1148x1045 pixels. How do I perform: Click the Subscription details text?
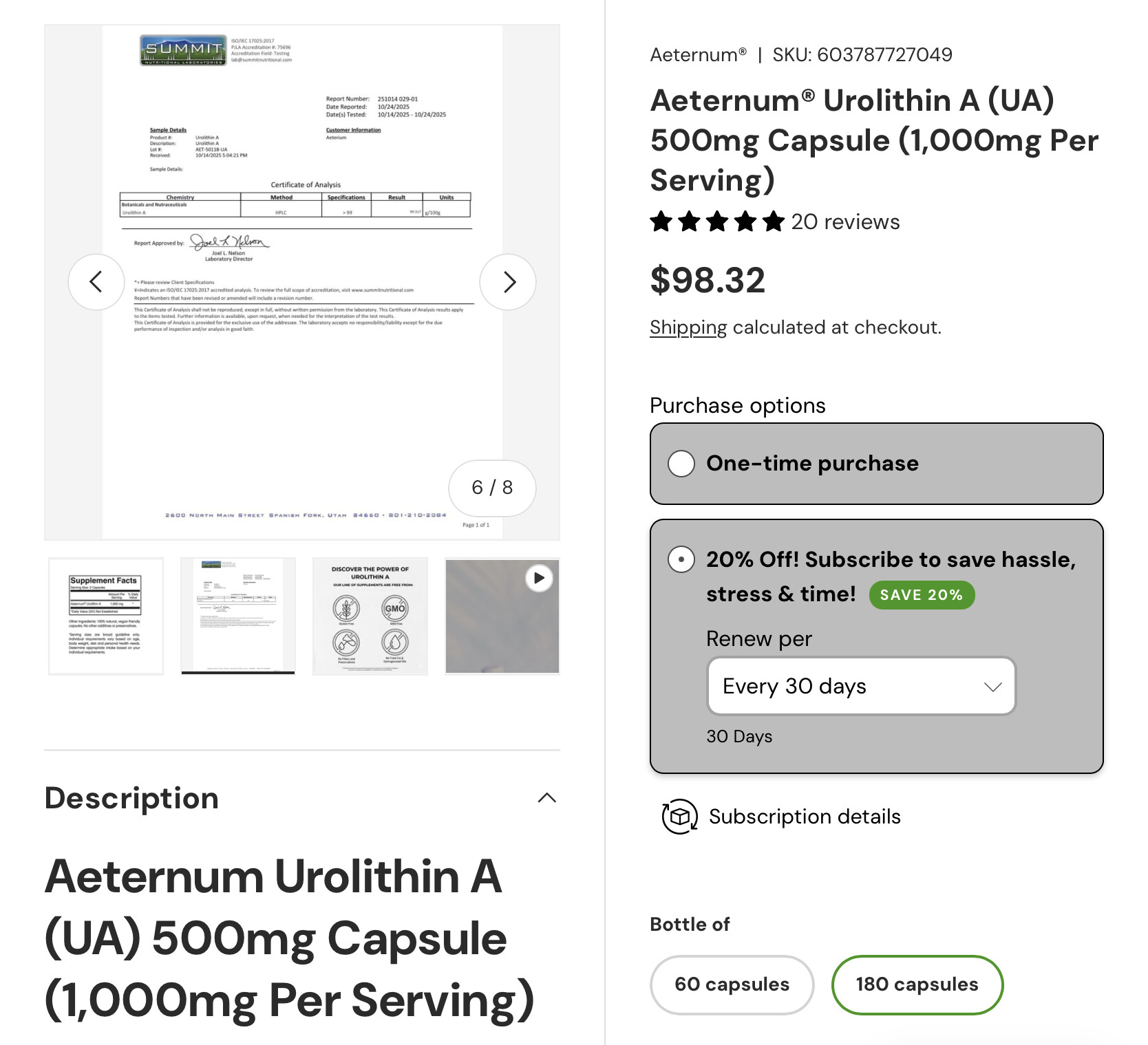pos(805,817)
